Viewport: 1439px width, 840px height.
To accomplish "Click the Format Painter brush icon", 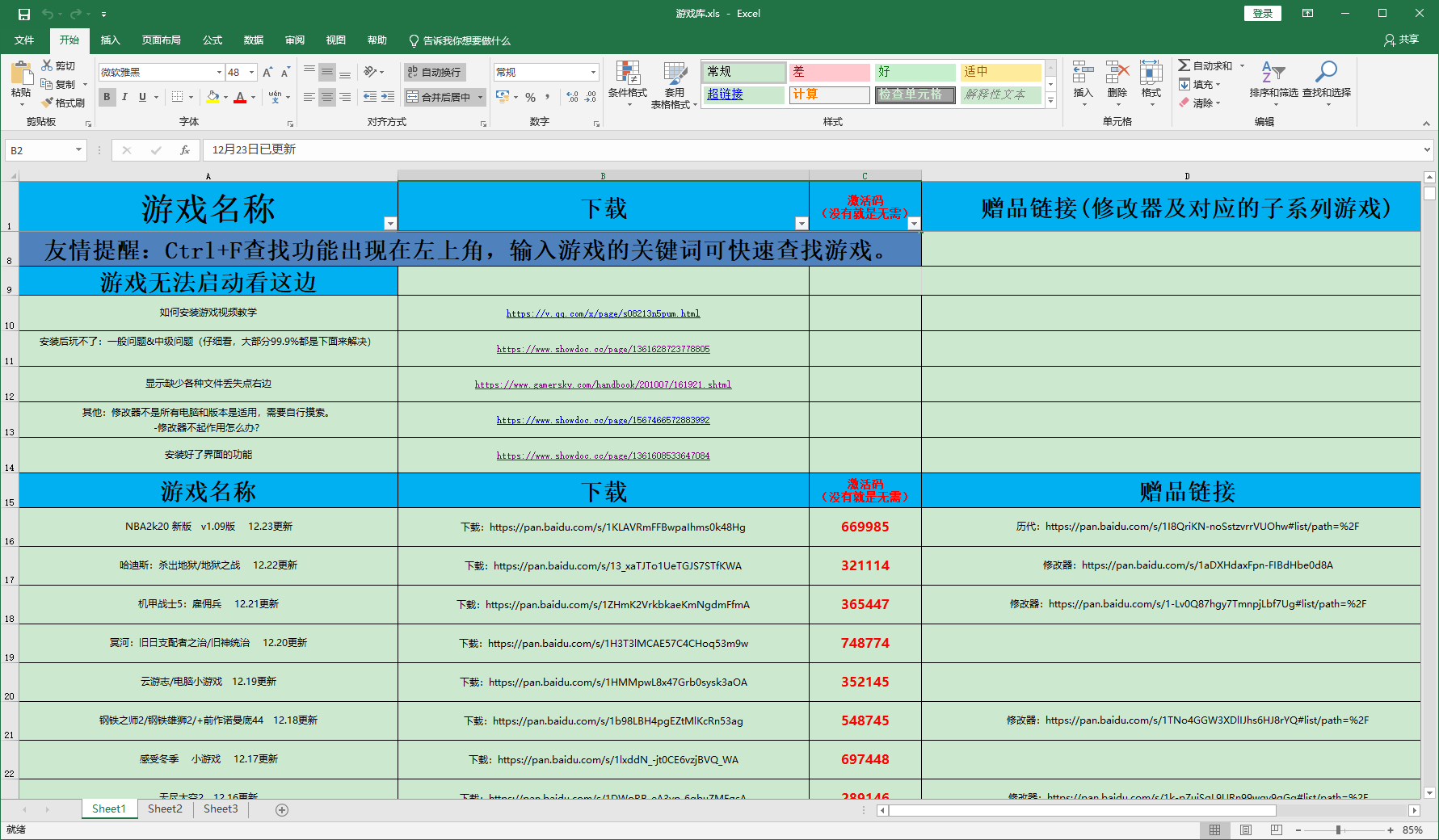I will pos(47,103).
